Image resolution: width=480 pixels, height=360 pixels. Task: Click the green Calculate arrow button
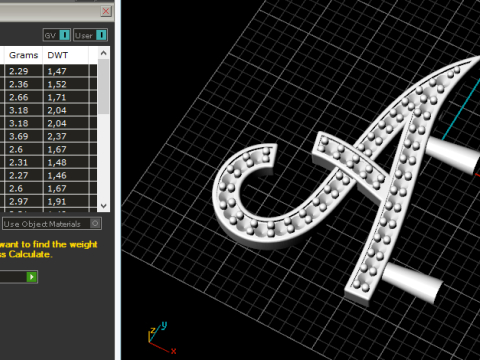tap(32, 277)
